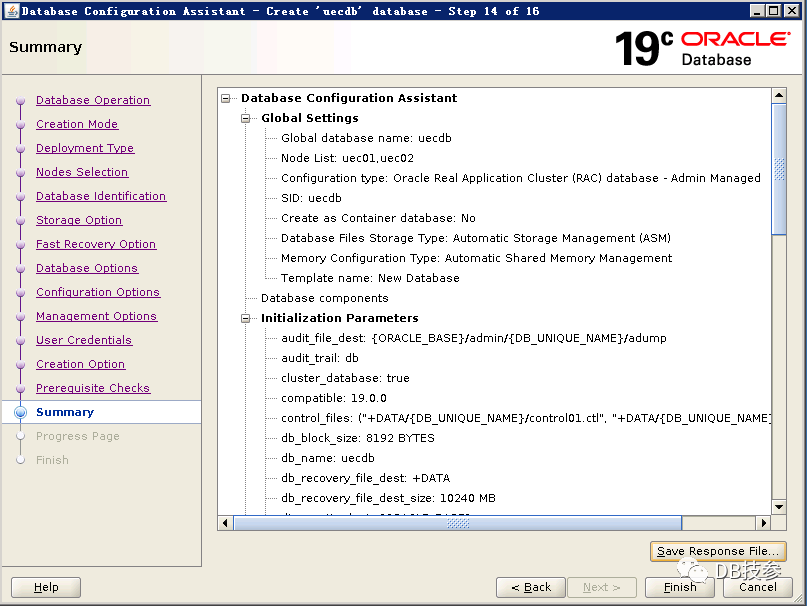Click the Back button
Viewport: 807px width, 606px height.
tap(530, 587)
